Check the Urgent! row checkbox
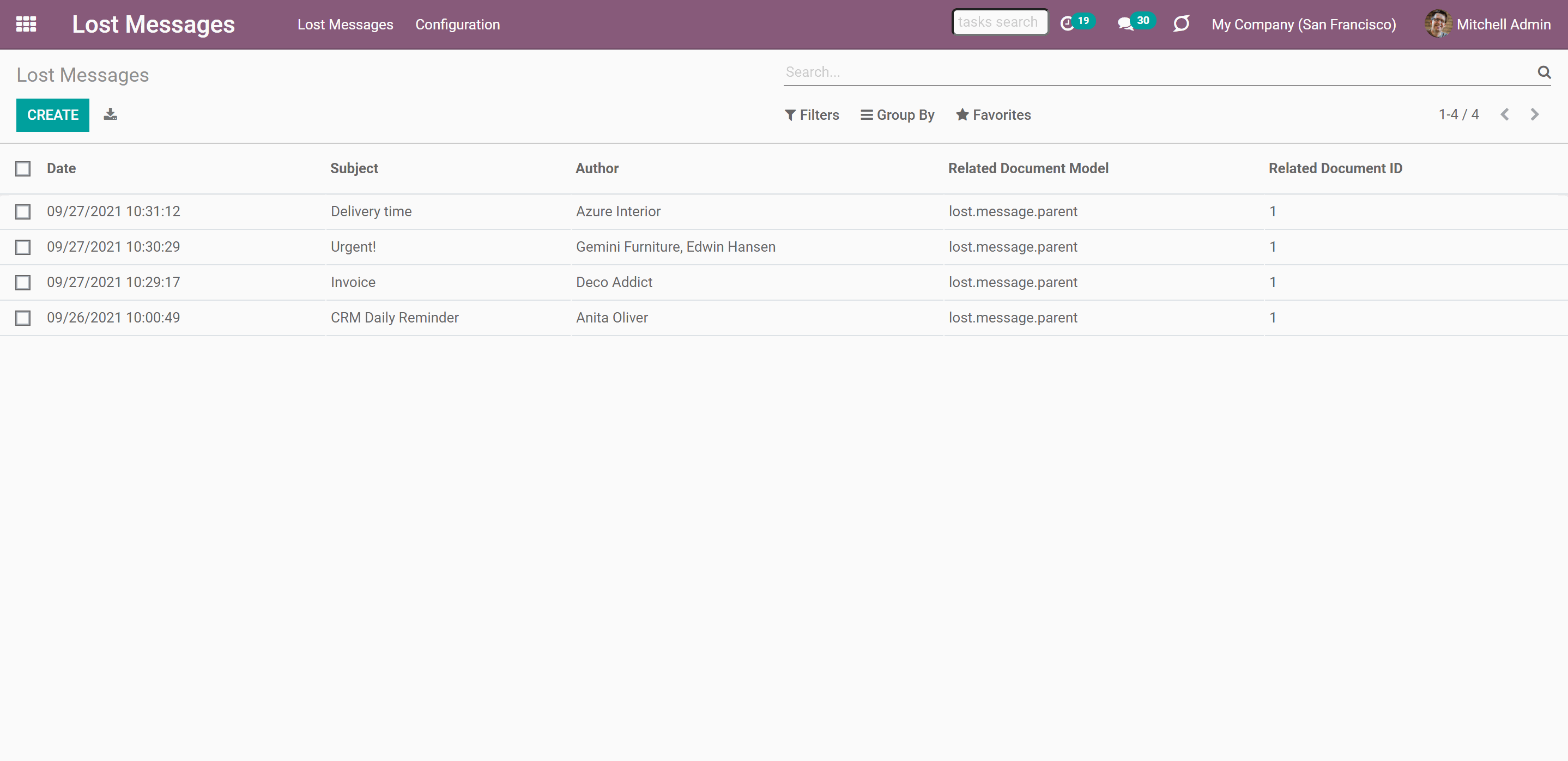The image size is (1568, 761). (x=23, y=247)
